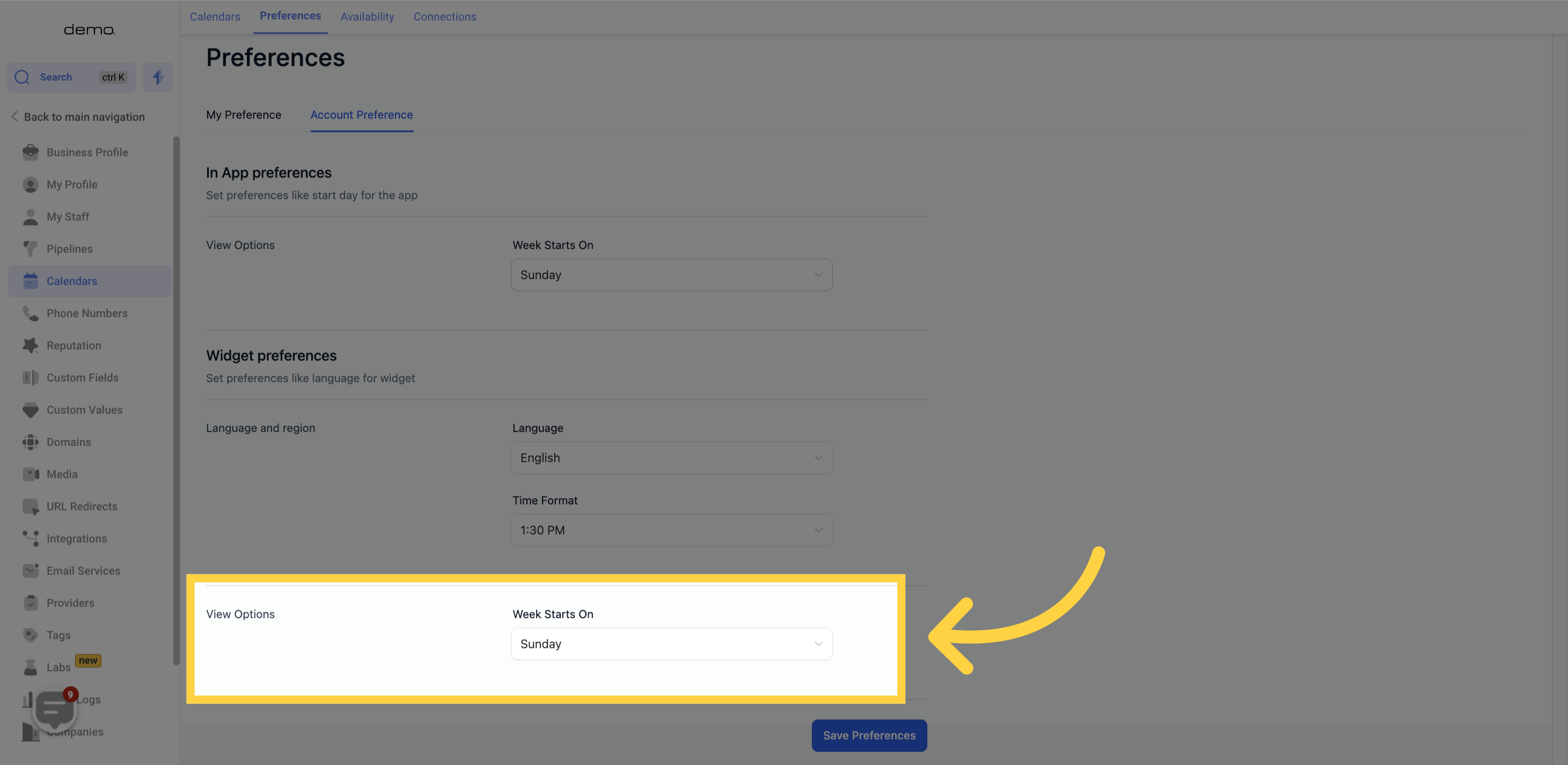
Task: Click the Business Profile icon
Action: pos(29,153)
